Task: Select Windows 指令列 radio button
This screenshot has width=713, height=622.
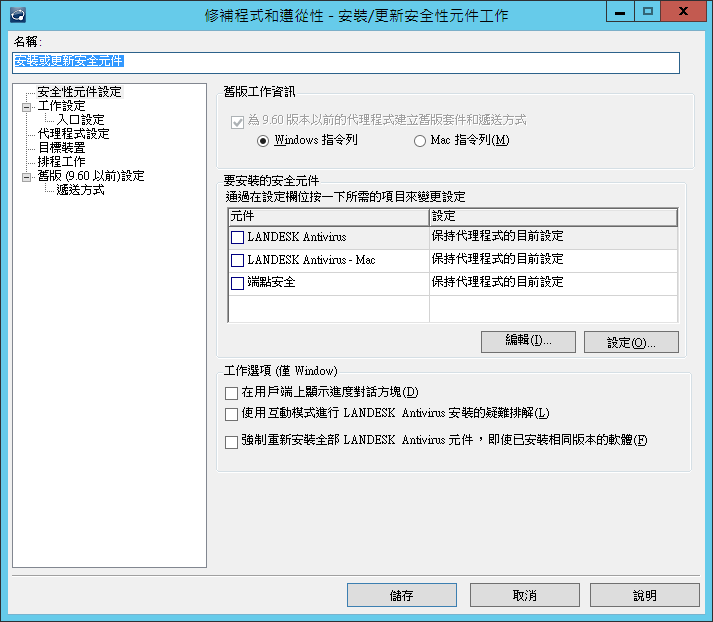Action: pyautogui.click(x=263, y=141)
